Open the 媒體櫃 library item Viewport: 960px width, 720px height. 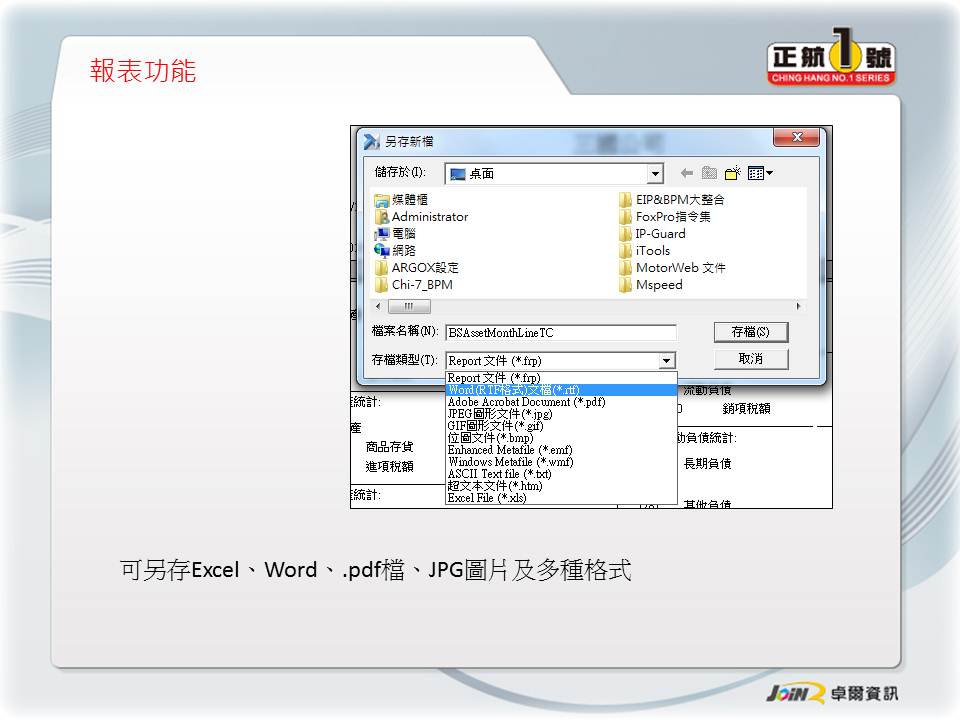coord(409,200)
